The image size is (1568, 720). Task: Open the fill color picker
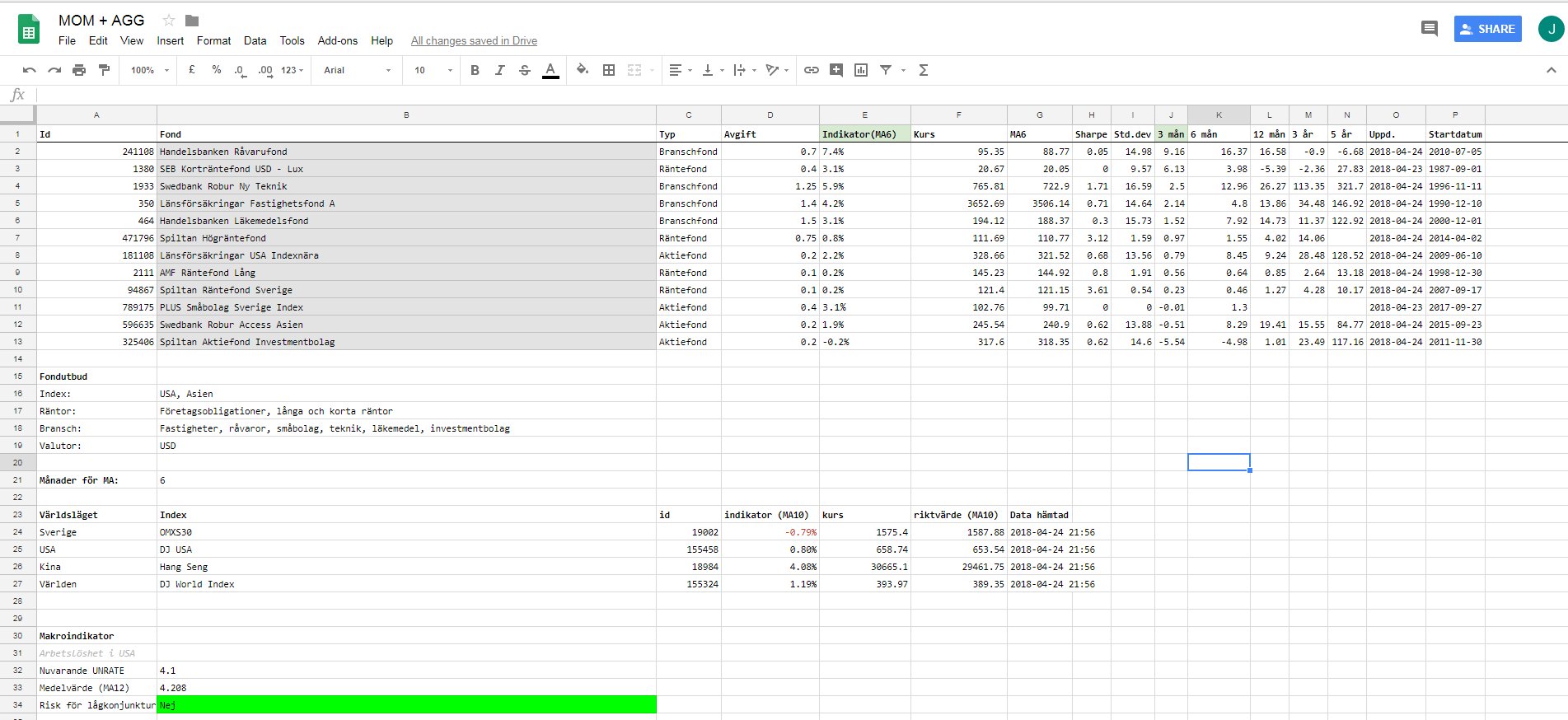(583, 70)
